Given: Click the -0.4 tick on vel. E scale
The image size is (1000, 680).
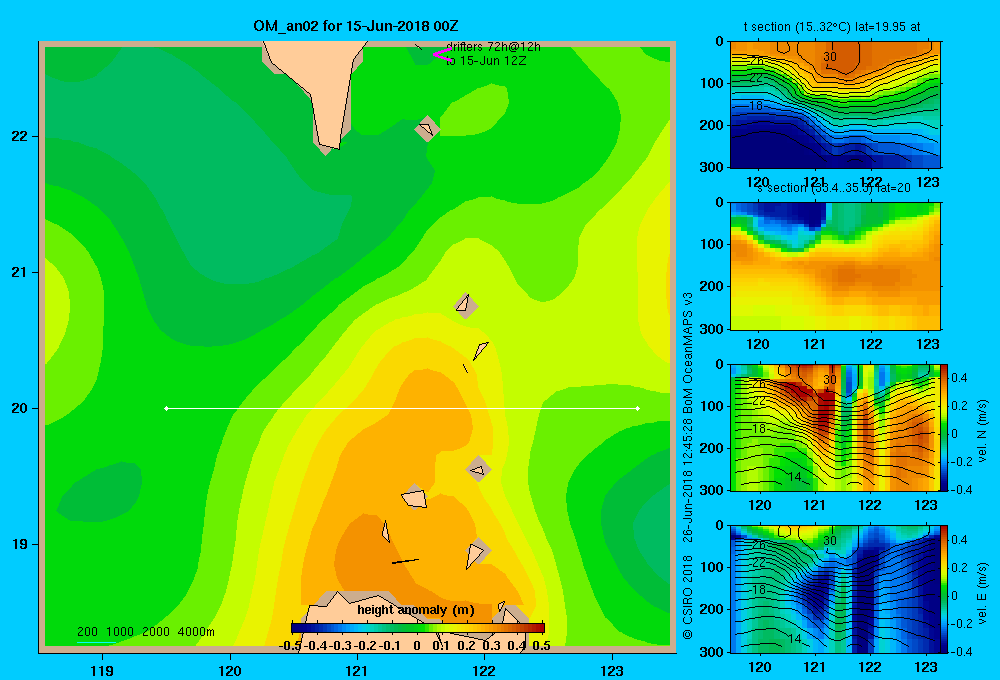Looking at the screenshot, I should [x=959, y=651].
